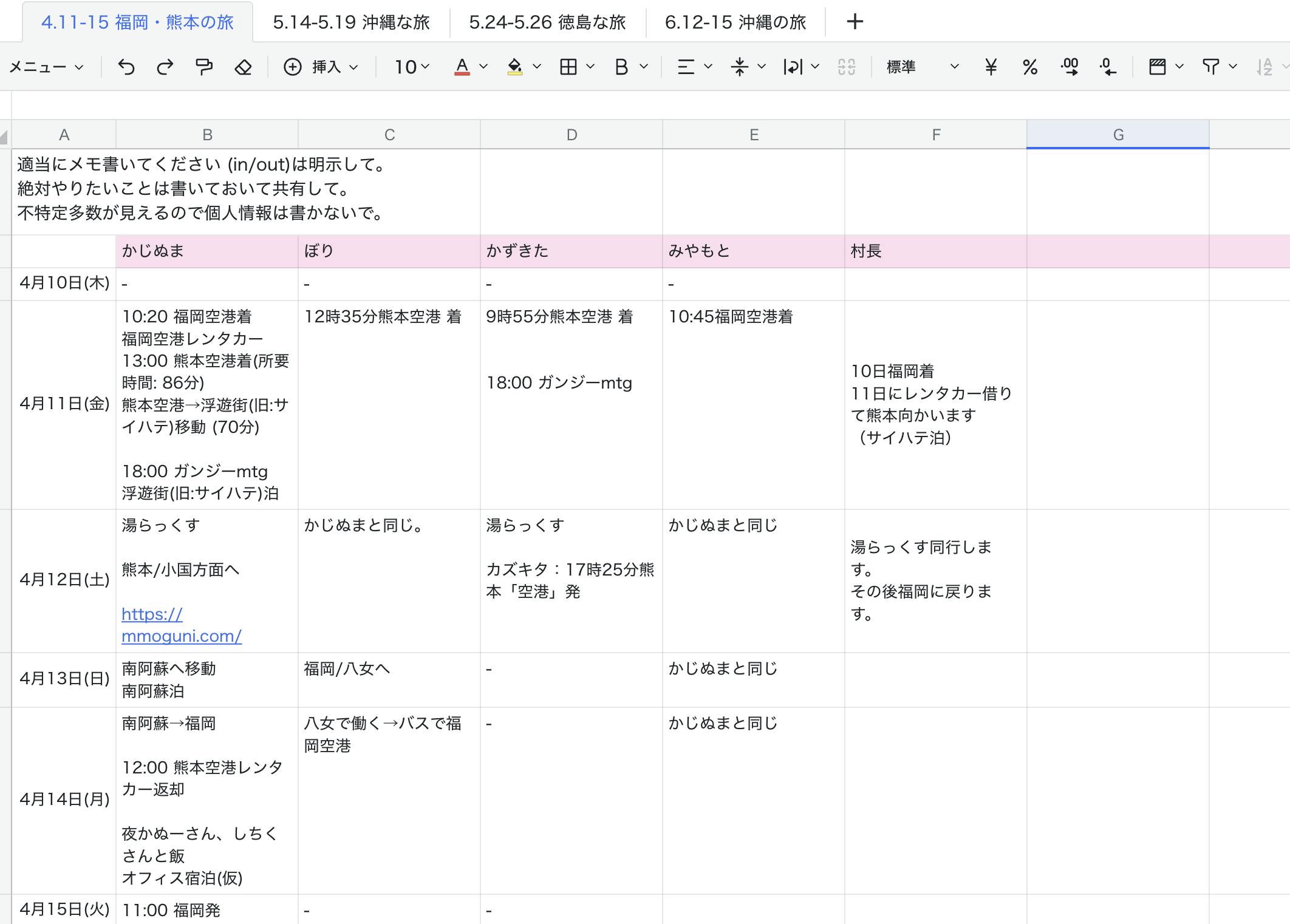Viewport: 1290px width, 924px height.
Task: Click the fill color bucket swatch
Action: [x=515, y=67]
